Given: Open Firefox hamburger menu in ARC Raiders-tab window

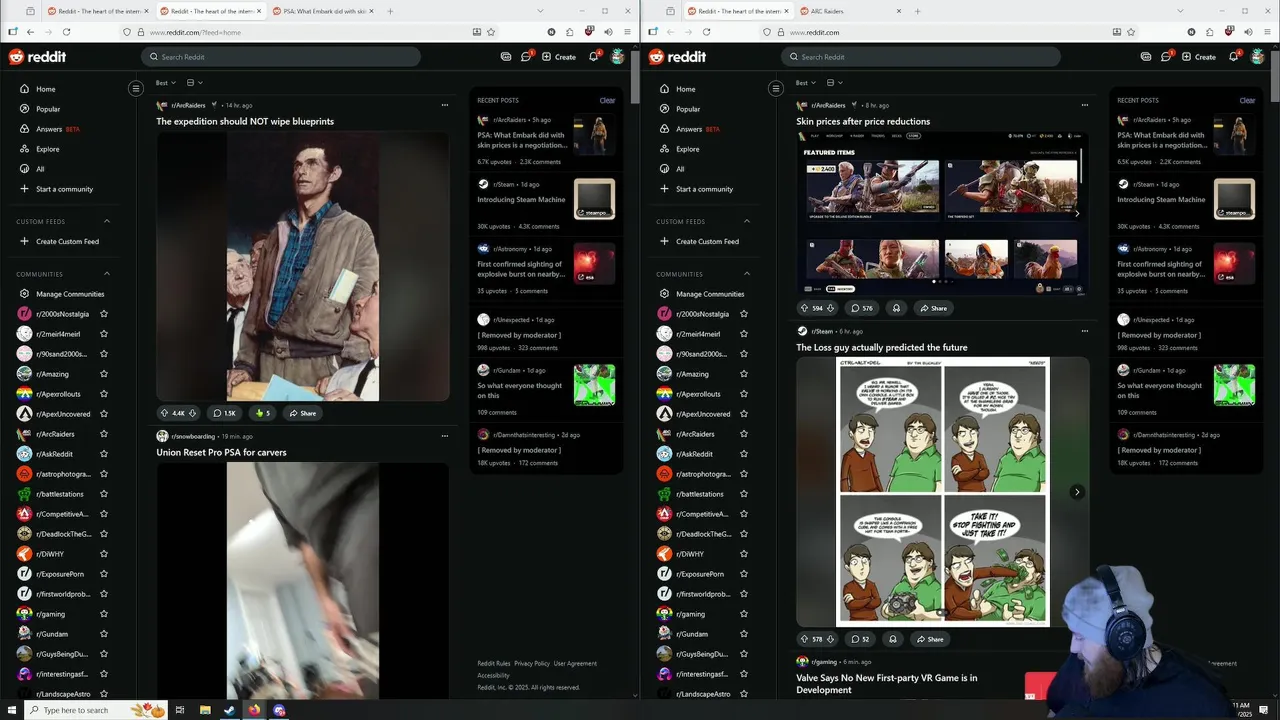Looking at the screenshot, I should point(1265,32).
